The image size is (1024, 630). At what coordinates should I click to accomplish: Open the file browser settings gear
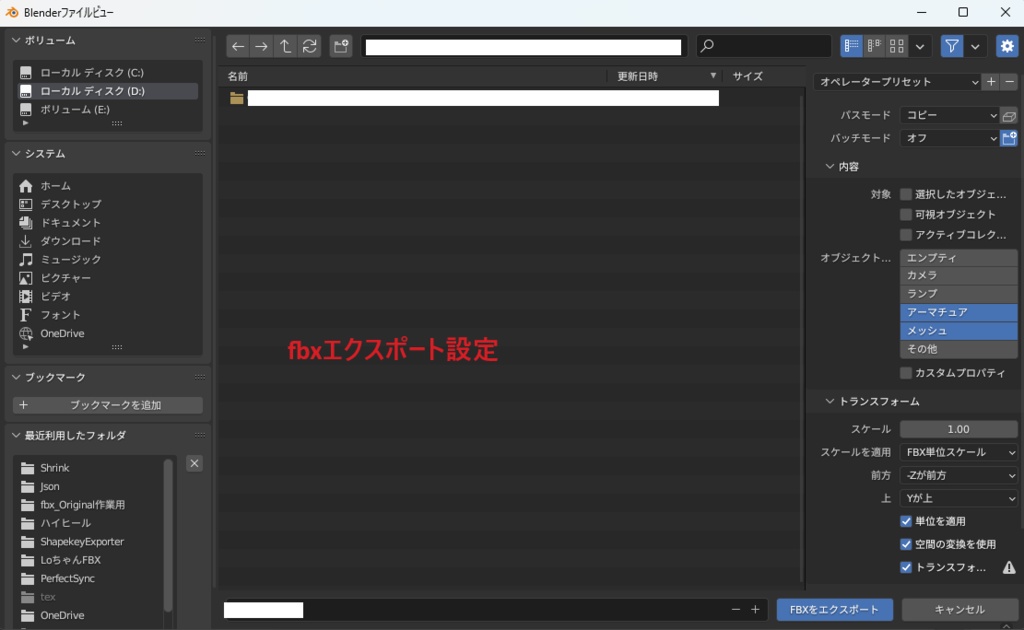point(1008,44)
